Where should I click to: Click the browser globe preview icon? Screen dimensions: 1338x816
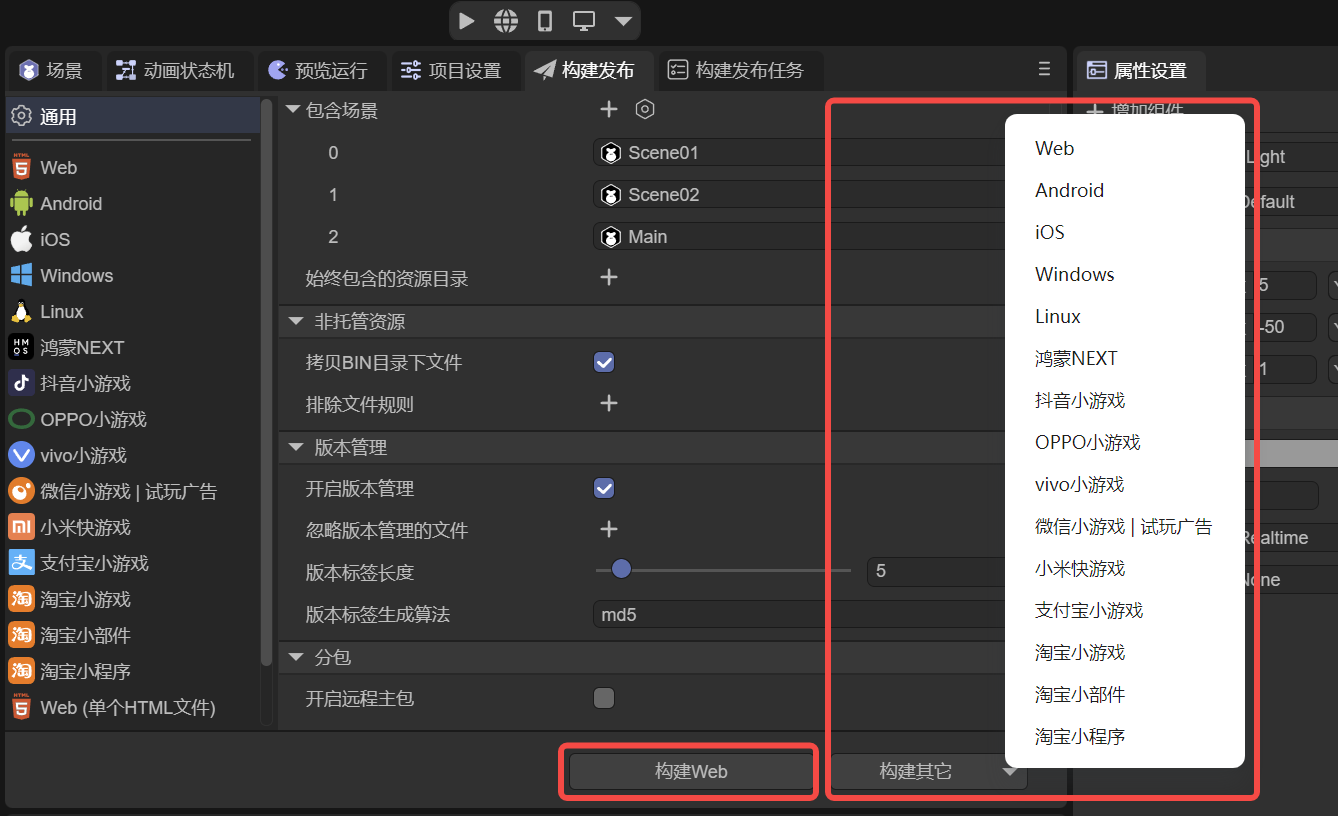pyautogui.click(x=506, y=21)
